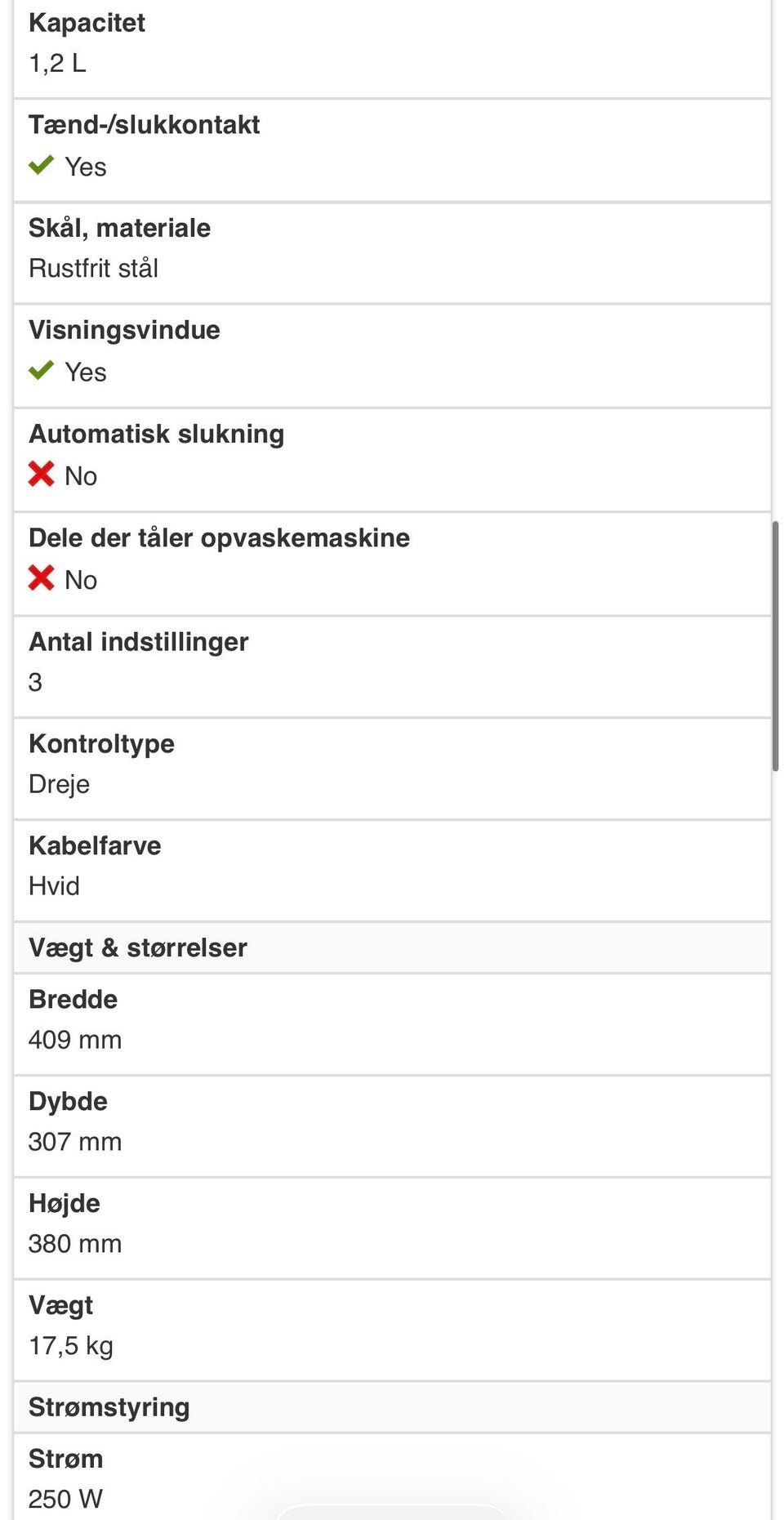Click the 380 mm Højde value
Image resolution: width=784 pixels, height=1520 pixels.
(x=75, y=1244)
